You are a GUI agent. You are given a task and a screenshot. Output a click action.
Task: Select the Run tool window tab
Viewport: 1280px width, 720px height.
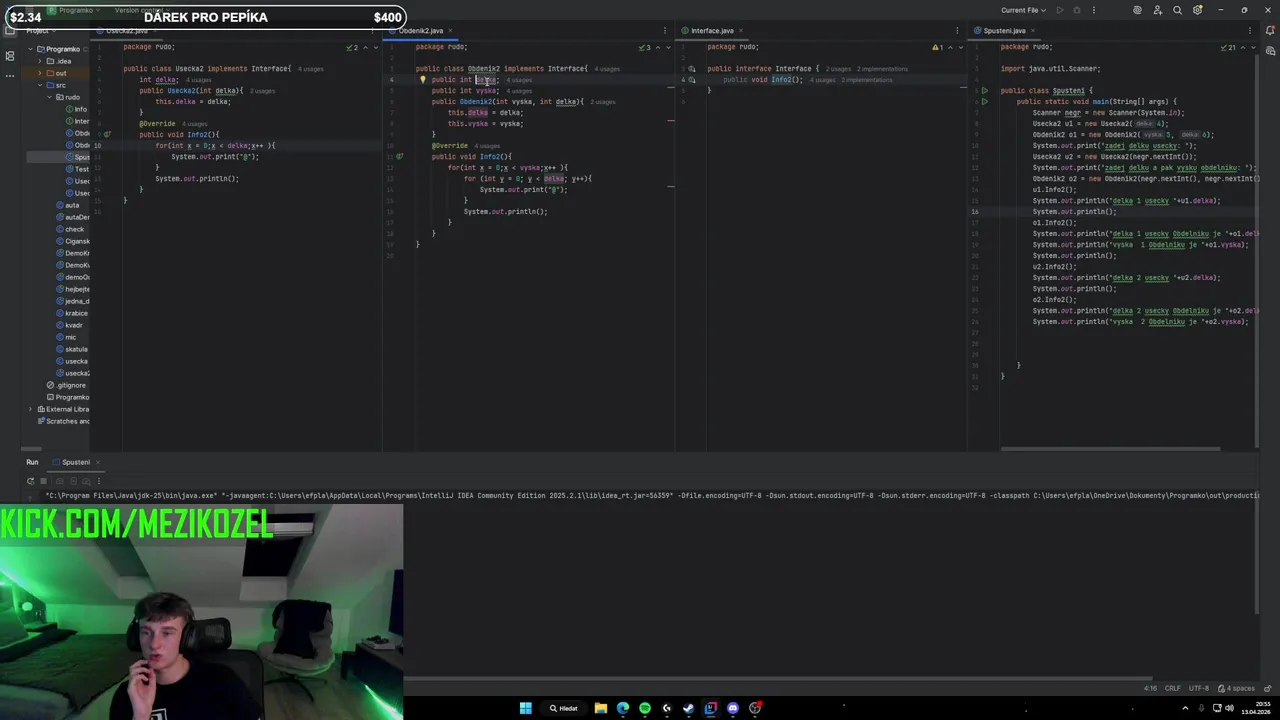click(x=32, y=462)
